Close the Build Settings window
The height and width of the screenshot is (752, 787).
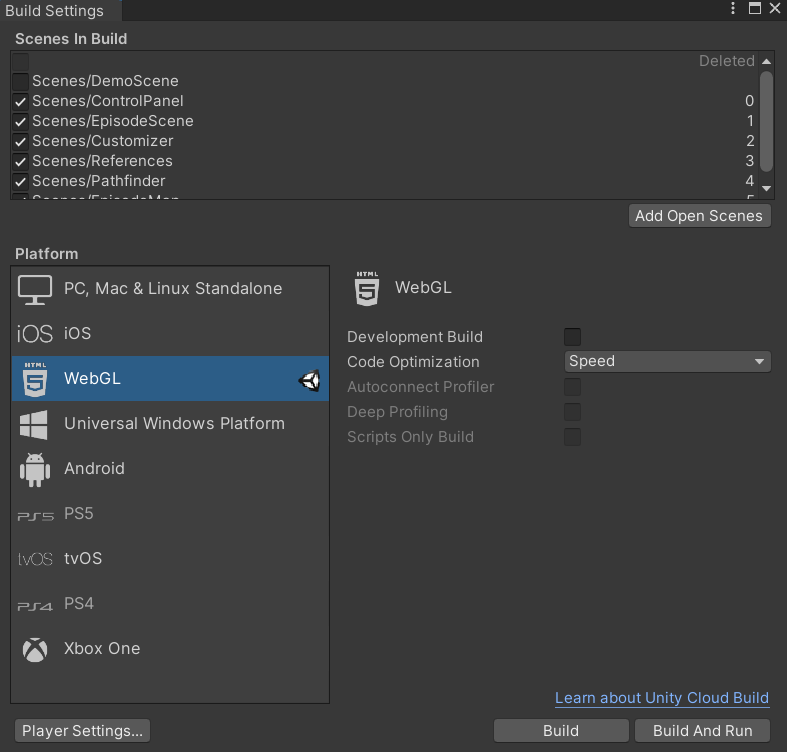click(x=774, y=8)
